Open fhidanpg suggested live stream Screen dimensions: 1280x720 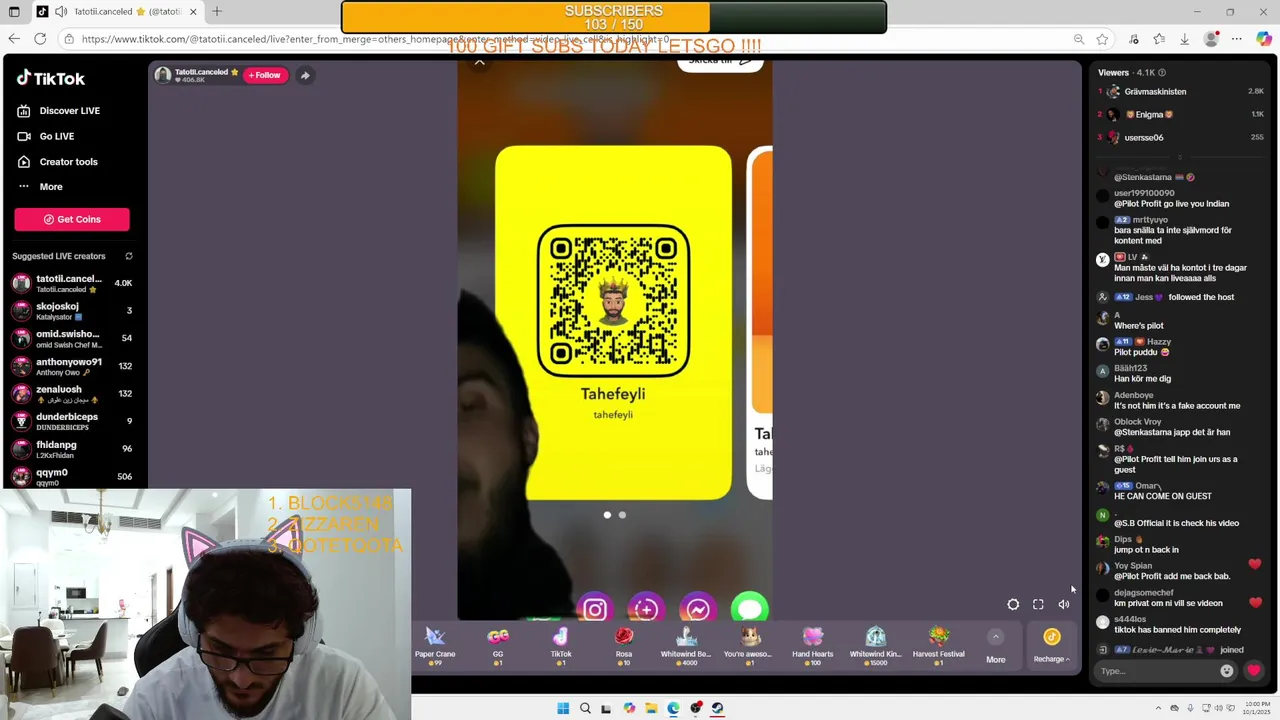(x=72, y=449)
